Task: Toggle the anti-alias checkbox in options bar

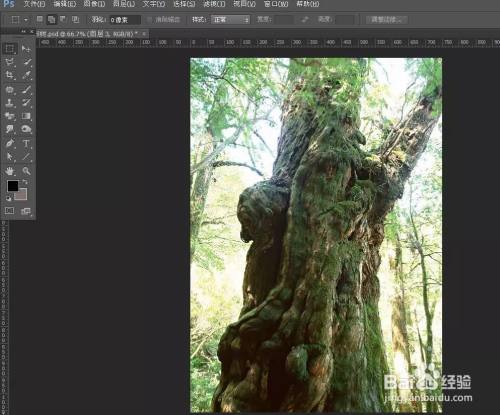Action: click(x=149, y=19)
